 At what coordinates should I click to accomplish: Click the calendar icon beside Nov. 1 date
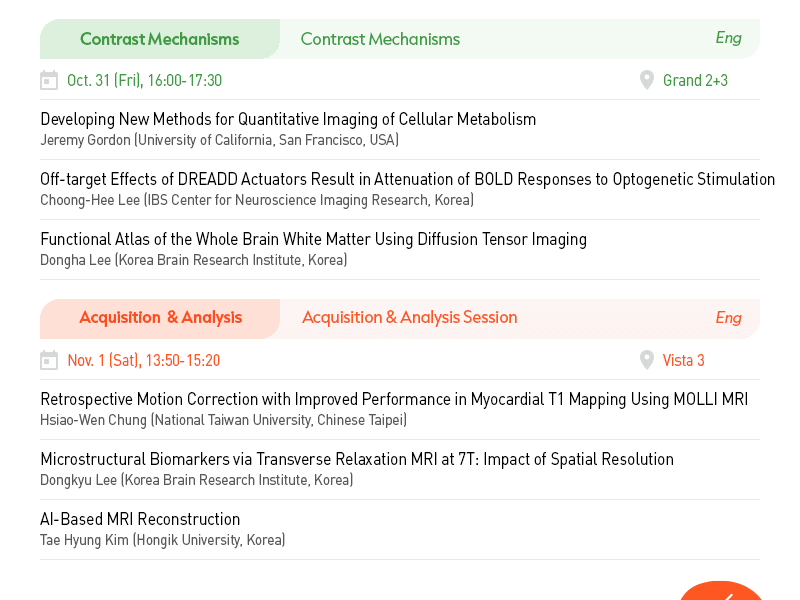49,360
